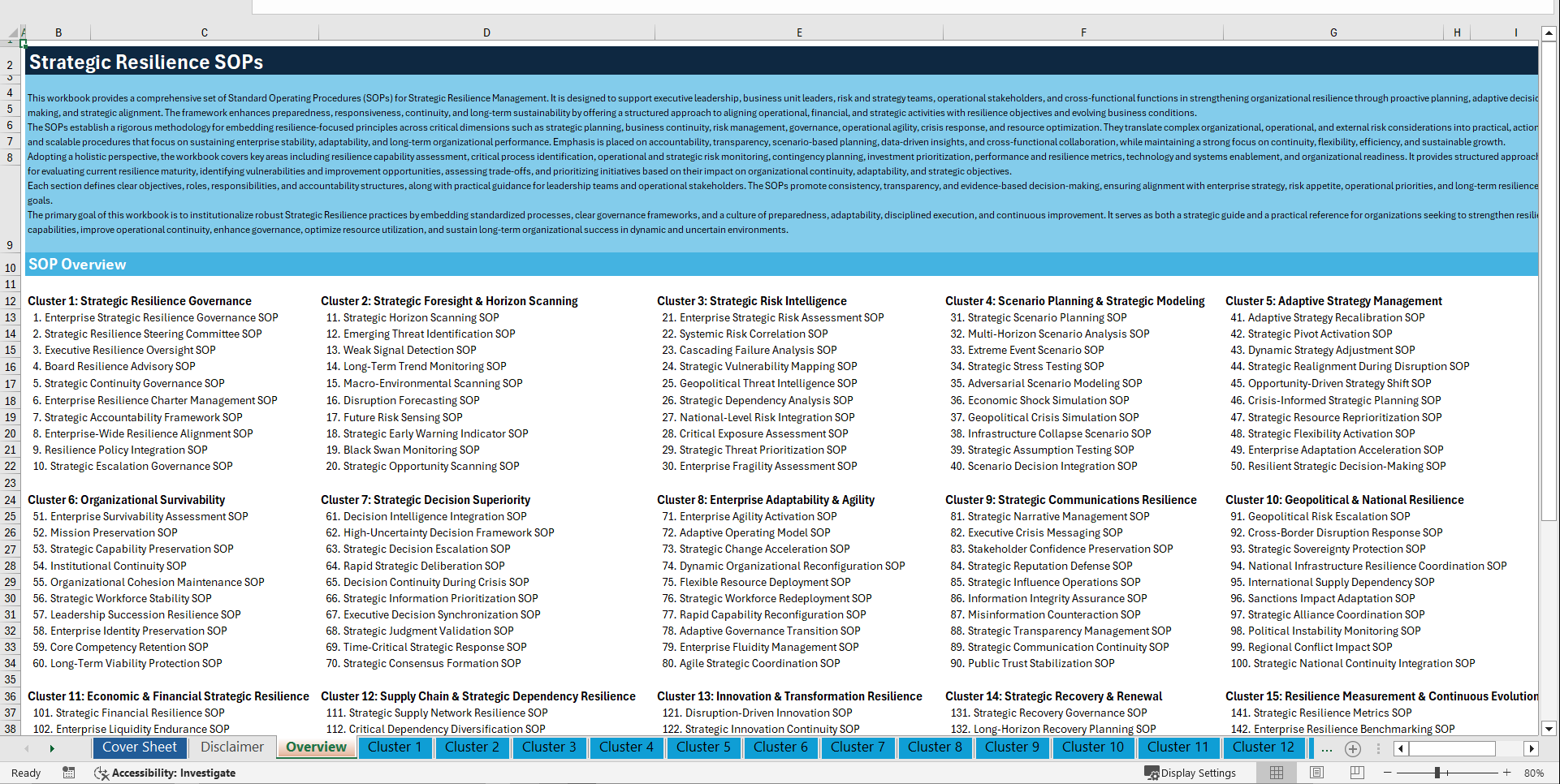
Task: Adjust the zoom slider handle
Action: (x=1437, y=773)
